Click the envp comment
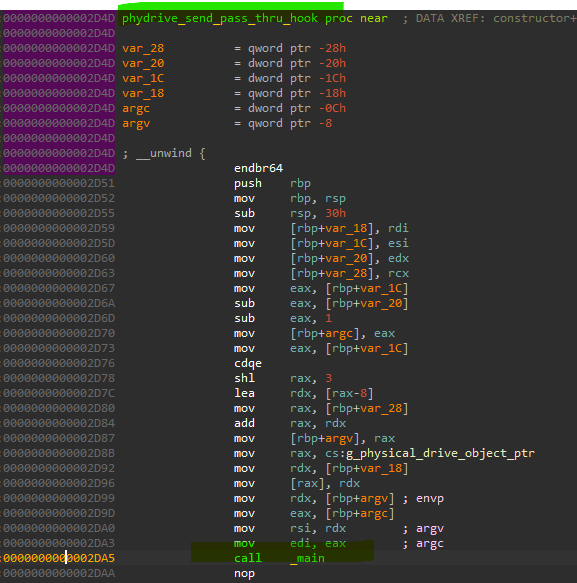Screen dimensions: 577x583 pos(423,499)
